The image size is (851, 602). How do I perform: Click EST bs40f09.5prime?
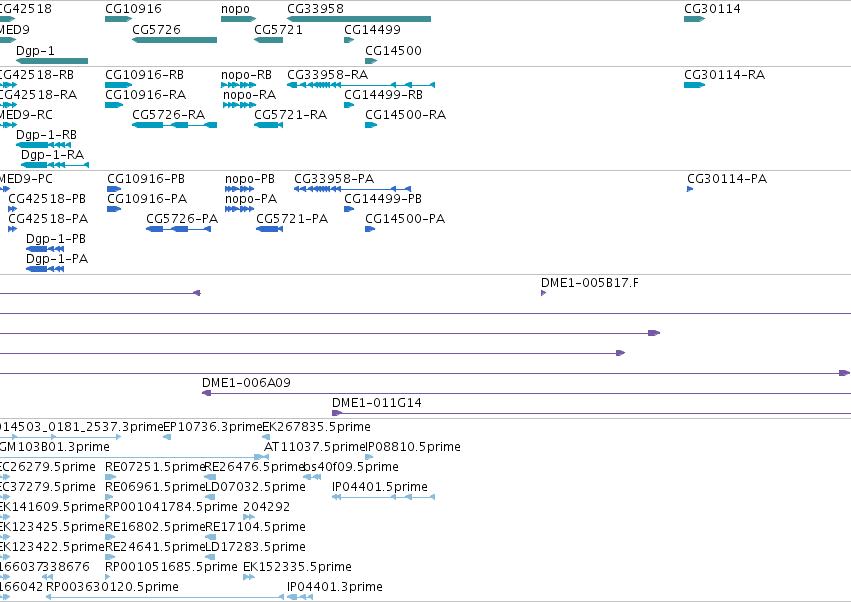[x=351, y=467]
